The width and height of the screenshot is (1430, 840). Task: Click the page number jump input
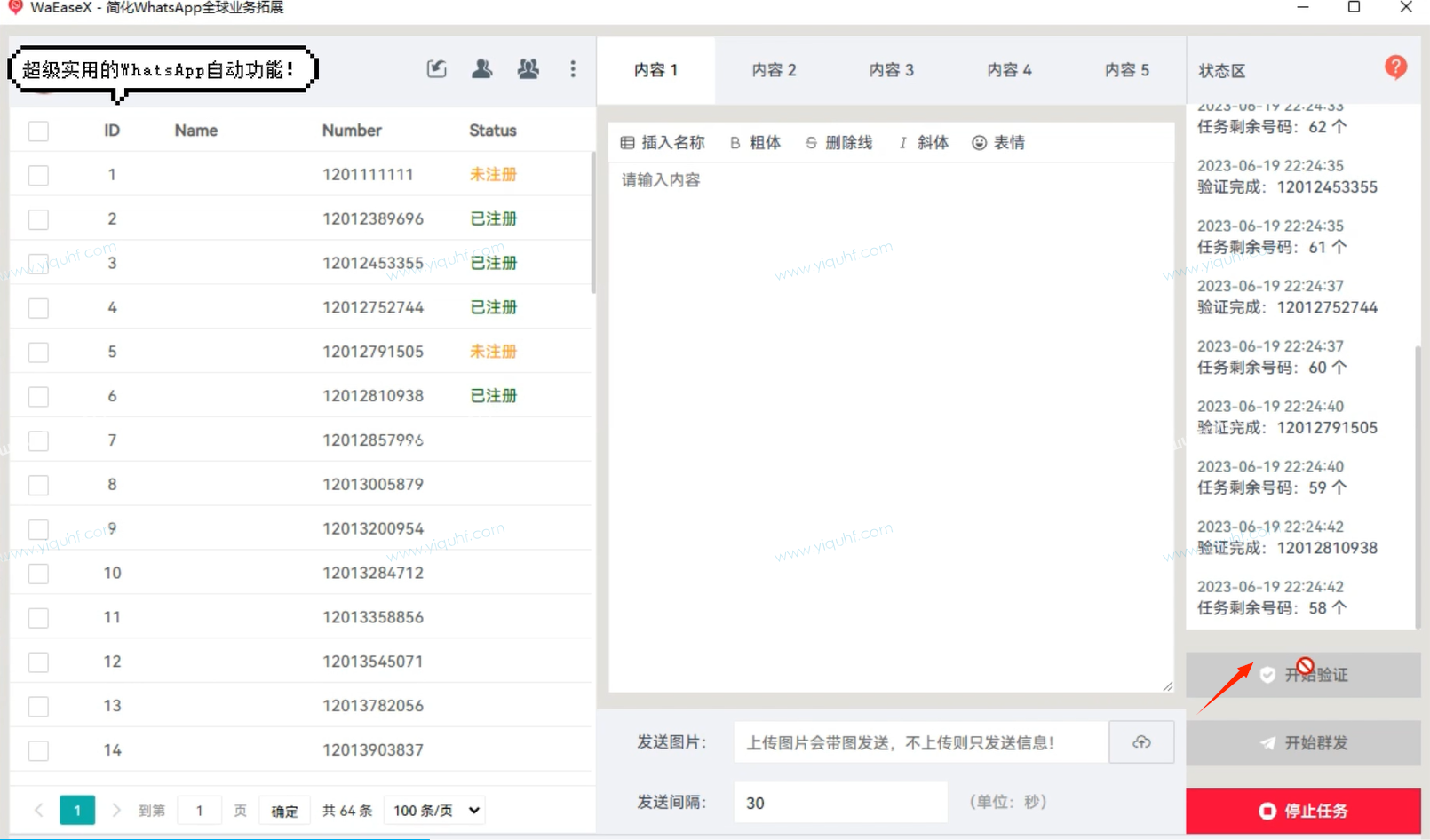coord(199,810)
